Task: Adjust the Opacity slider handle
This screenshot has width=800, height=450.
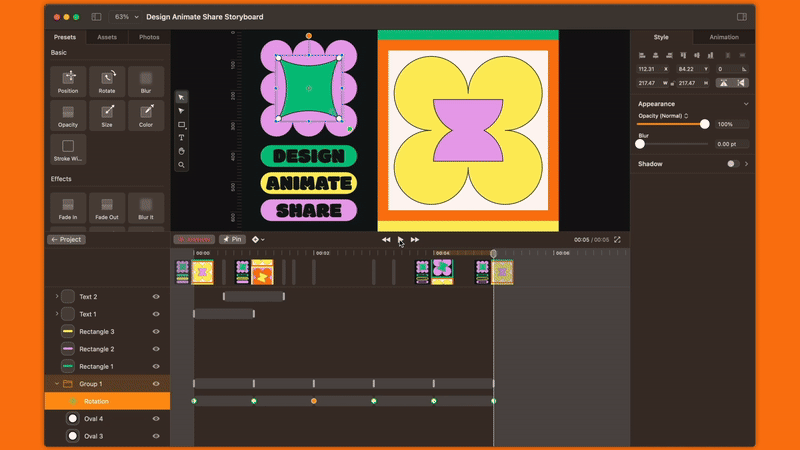Action: tap(705, 124)
